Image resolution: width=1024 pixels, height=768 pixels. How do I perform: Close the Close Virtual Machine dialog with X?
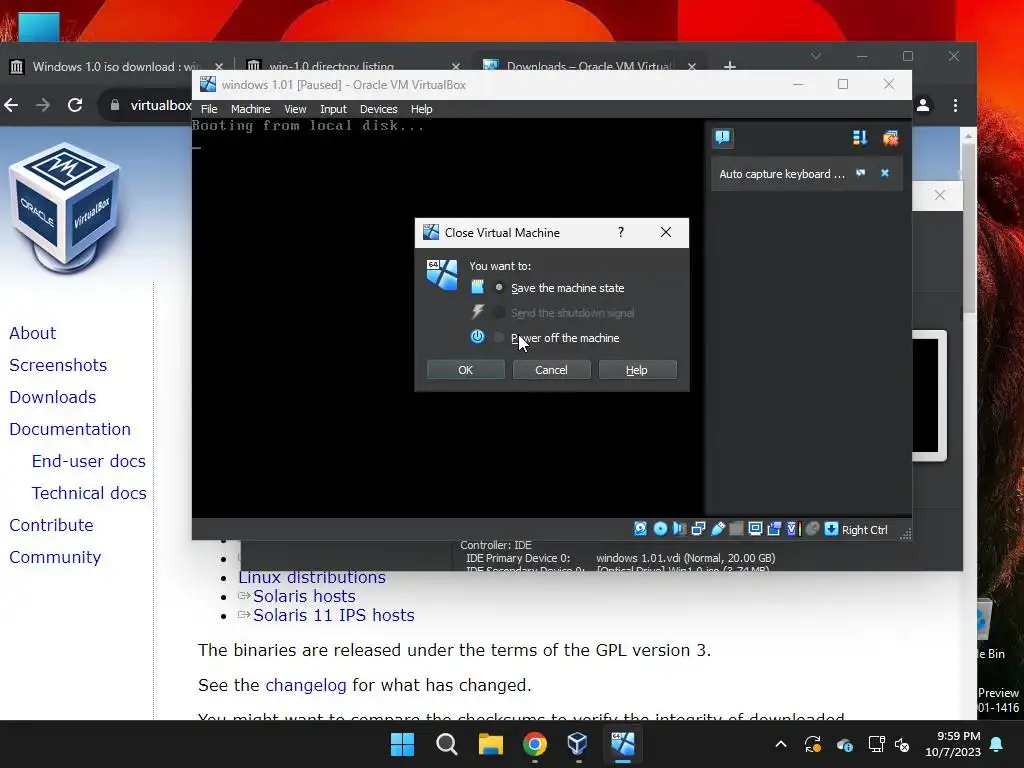(665, 232)
